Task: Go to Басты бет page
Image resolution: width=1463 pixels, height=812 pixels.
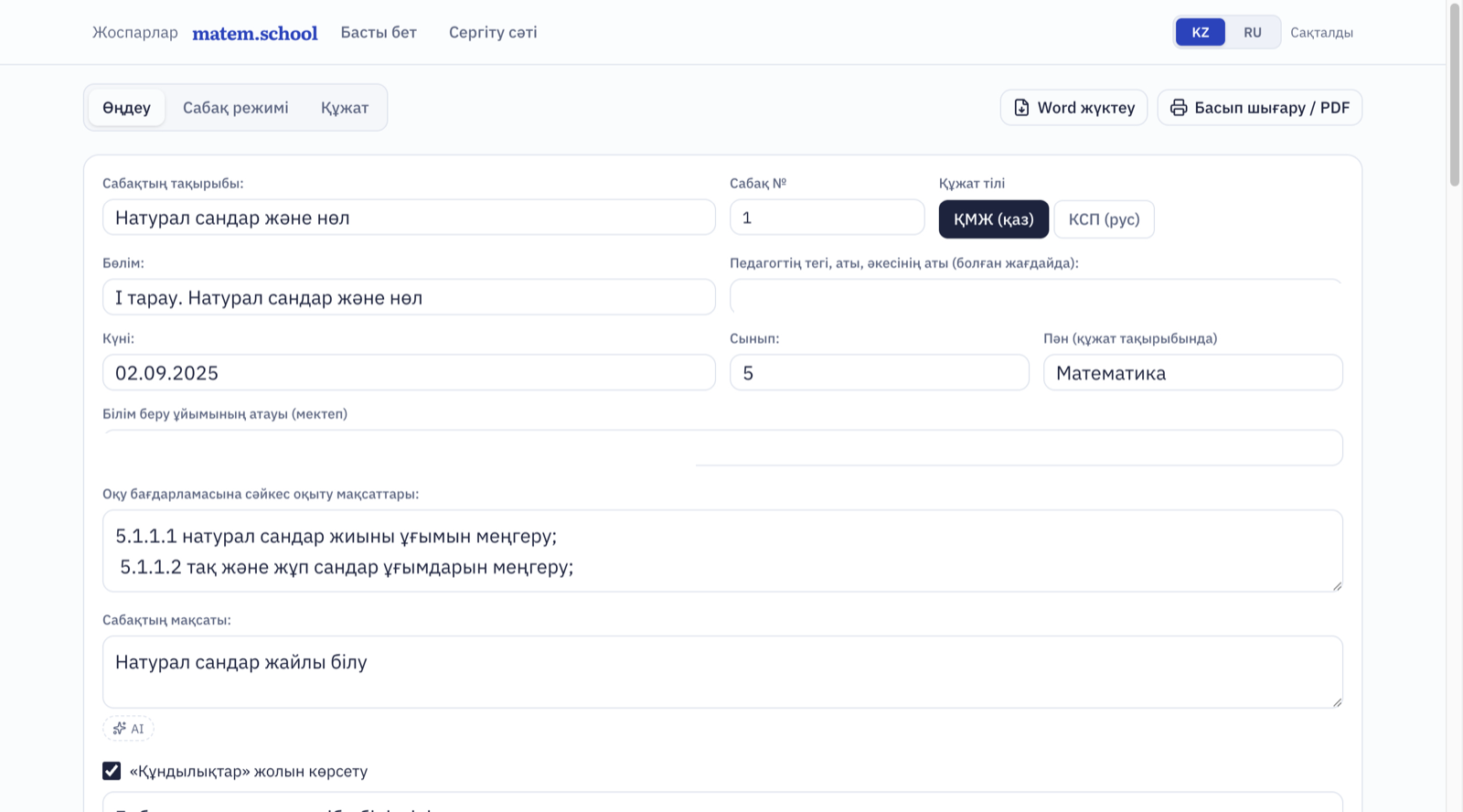Action: point(379,32)
